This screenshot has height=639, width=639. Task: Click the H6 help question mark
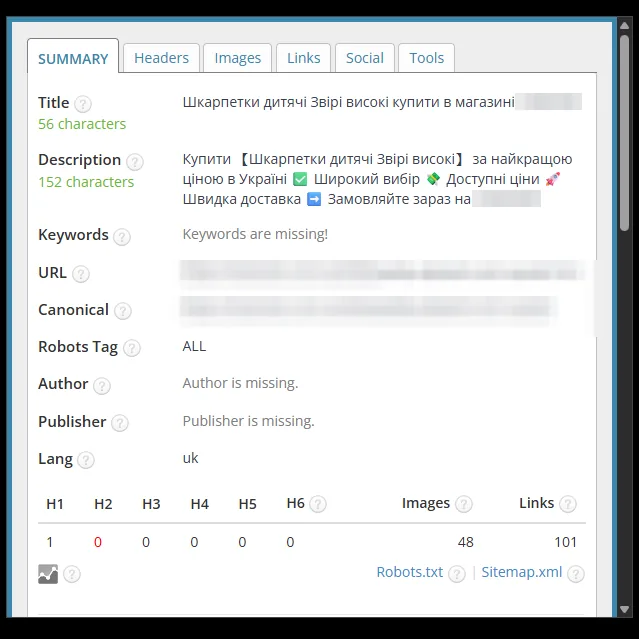pyautogui.click(x=318, y=504)
